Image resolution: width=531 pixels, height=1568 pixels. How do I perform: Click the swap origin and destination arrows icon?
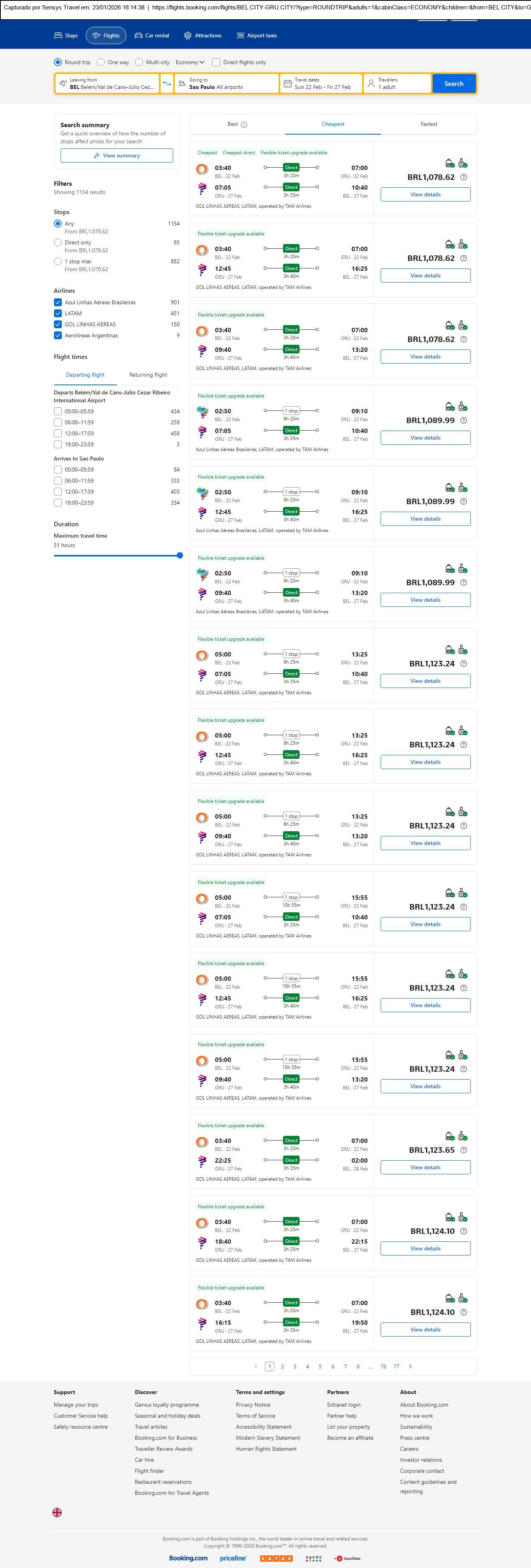pyautogui.click(x=167, y=83)
